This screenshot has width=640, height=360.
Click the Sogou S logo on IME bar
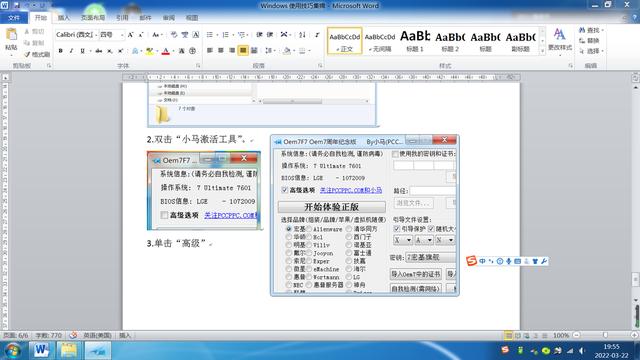[471, 260]
